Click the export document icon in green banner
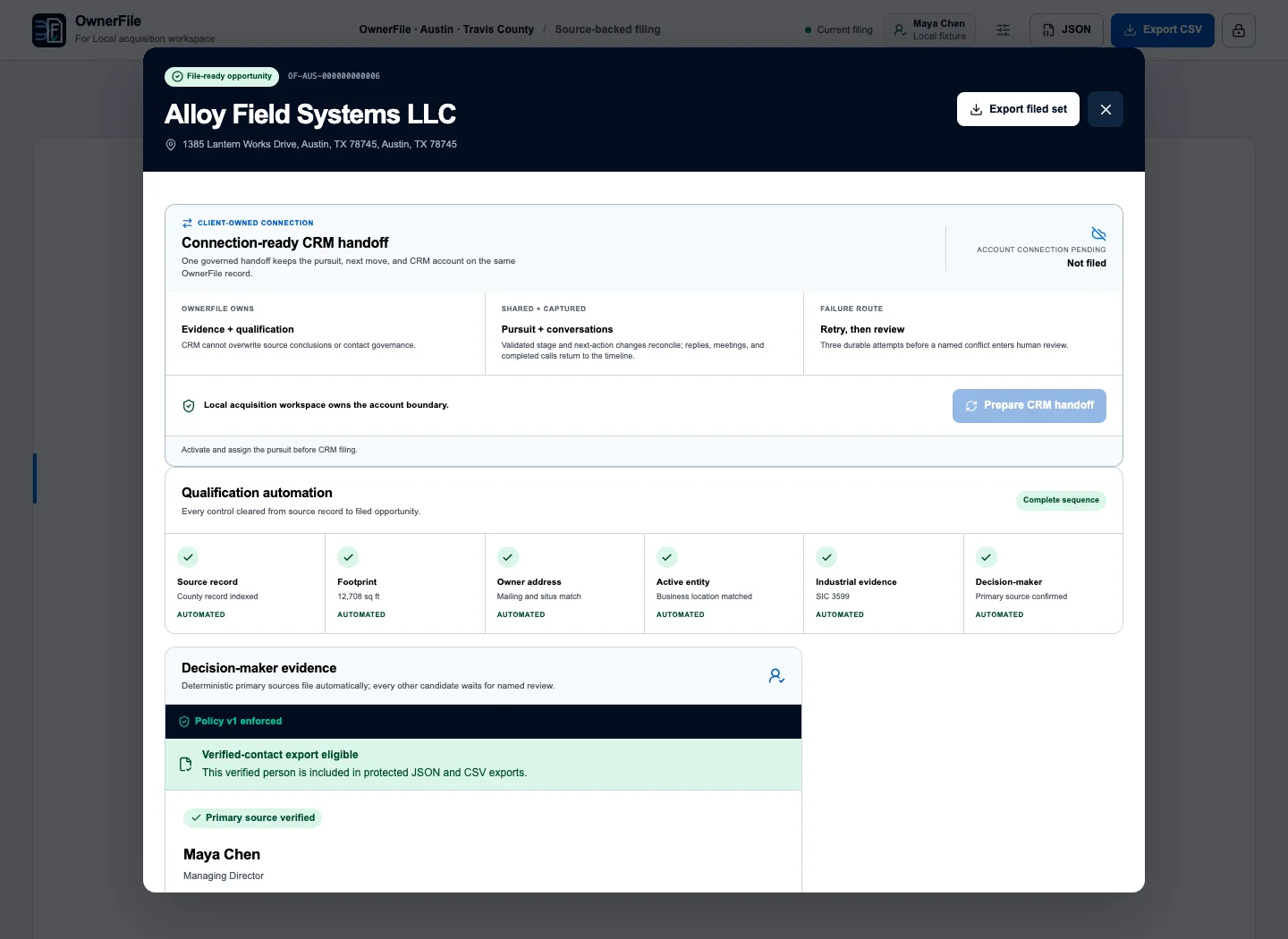1288x939 pixels. pyautogui.click(x=186, y=765)
